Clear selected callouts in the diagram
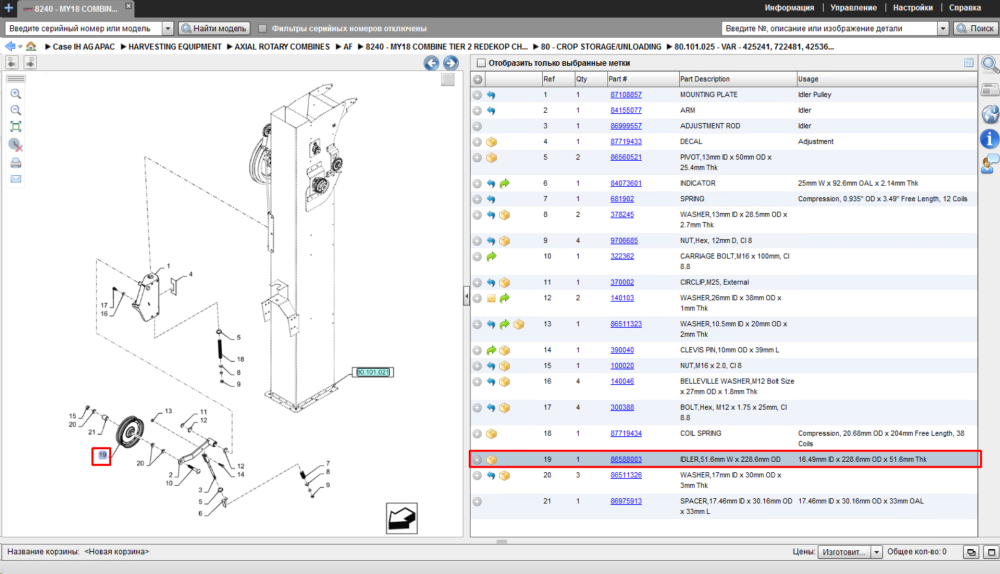1000x574 pixels. (16, 145)
